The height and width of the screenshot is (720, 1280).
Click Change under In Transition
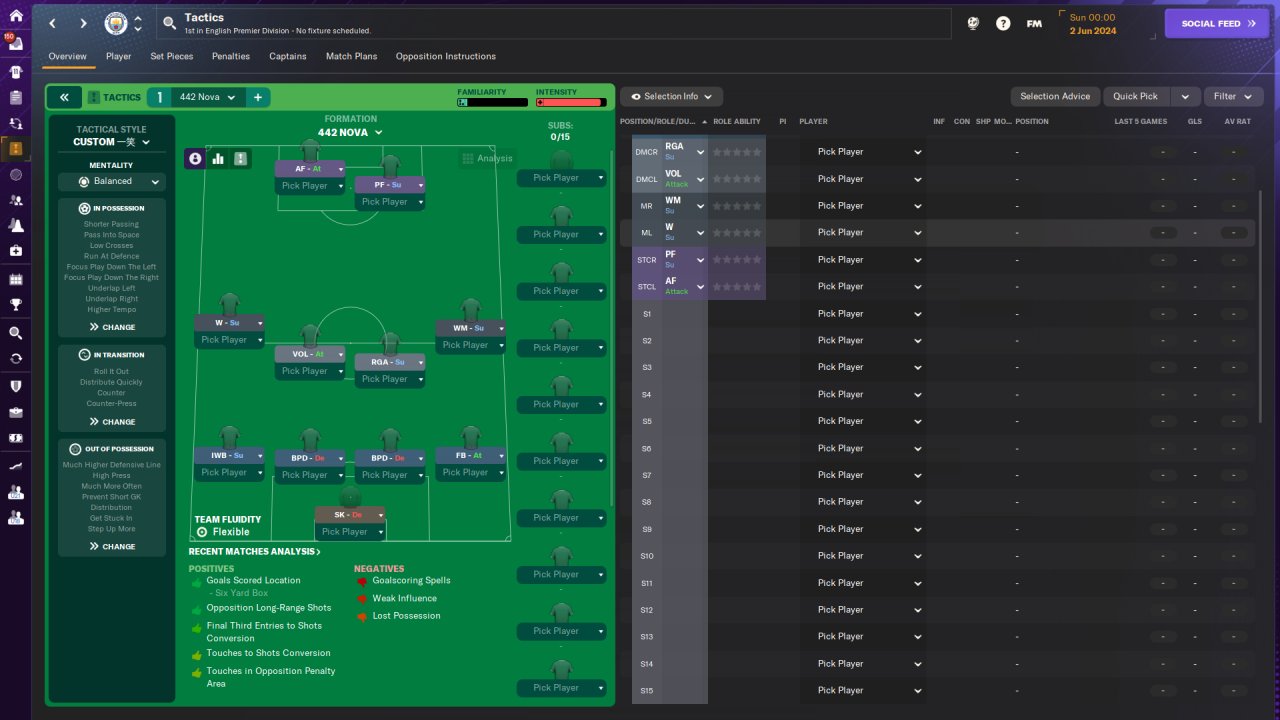click(111, 422)
